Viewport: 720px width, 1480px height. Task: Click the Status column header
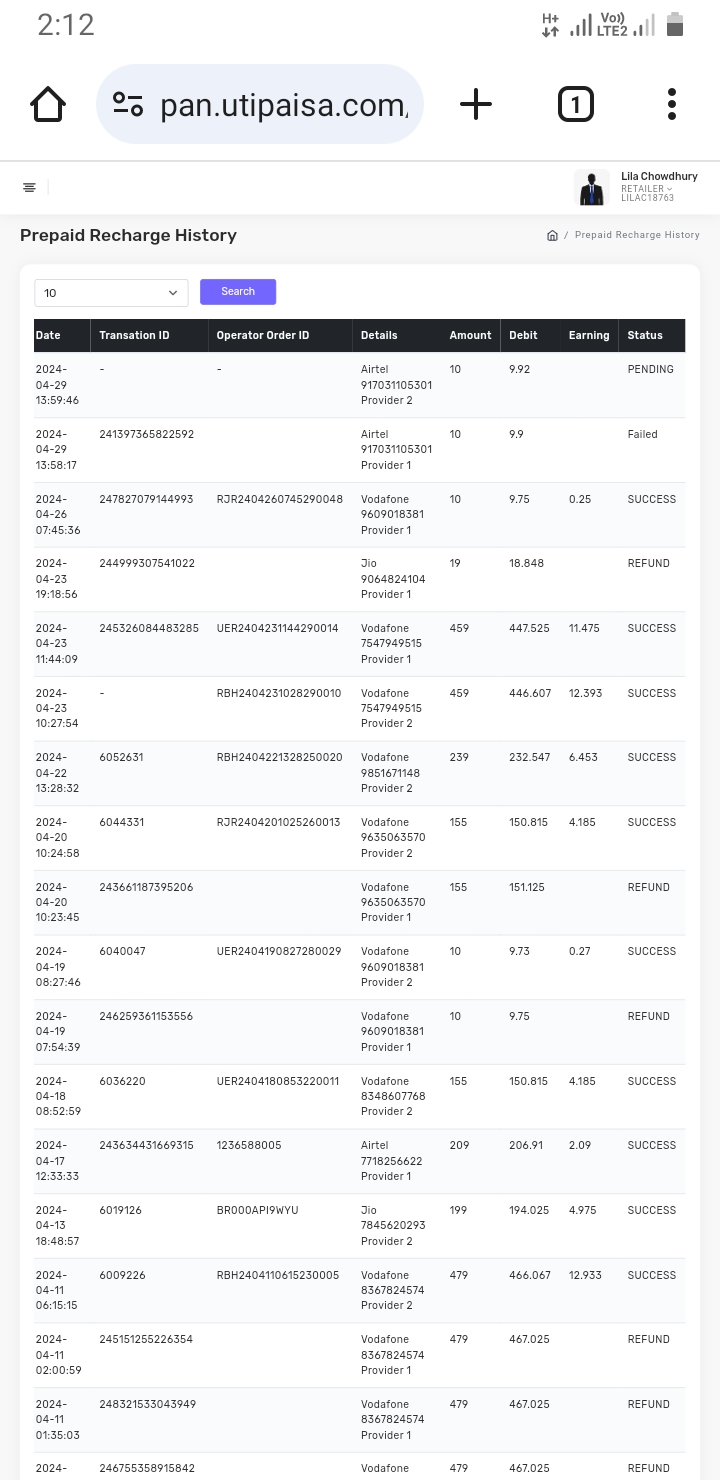[645, 336]
